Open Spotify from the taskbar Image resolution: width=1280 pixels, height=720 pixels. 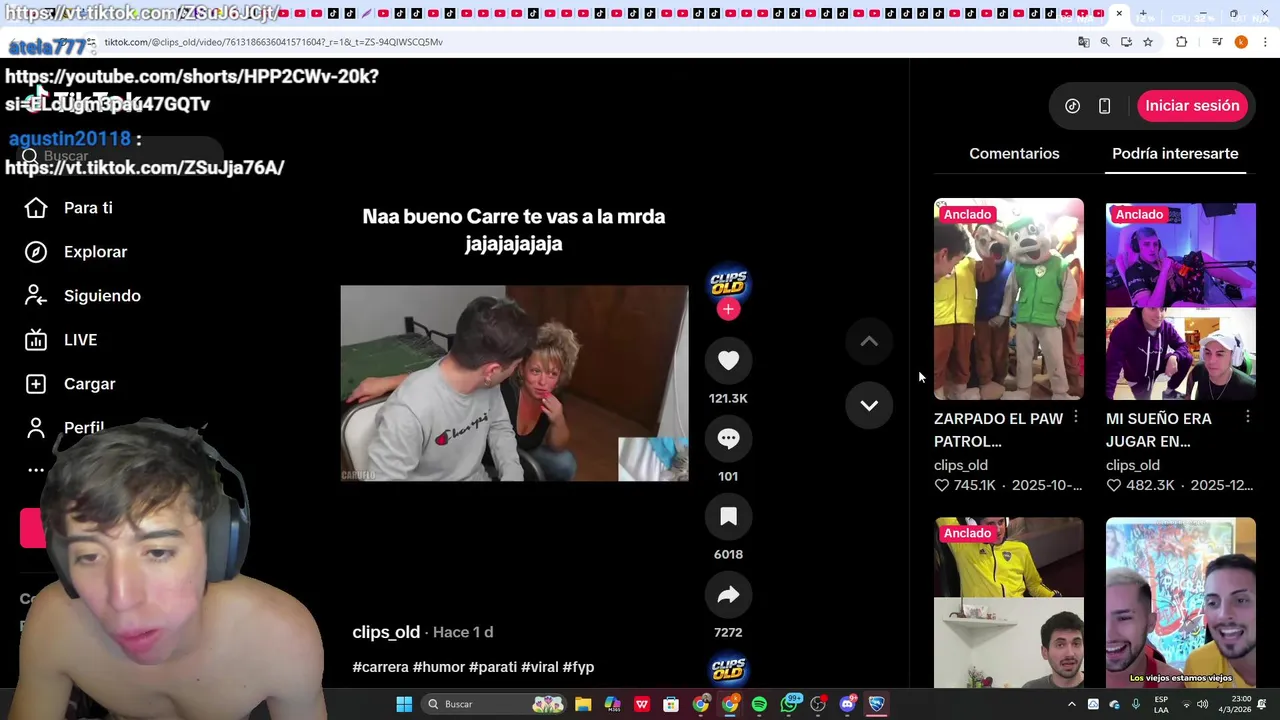click(x=759, y=704)
